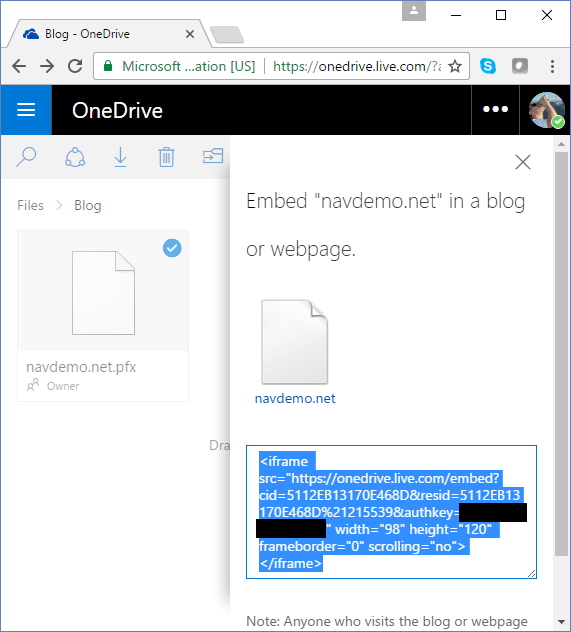Click the green padlock secure icon
The image size is (571, 632).
pos(108,66)
